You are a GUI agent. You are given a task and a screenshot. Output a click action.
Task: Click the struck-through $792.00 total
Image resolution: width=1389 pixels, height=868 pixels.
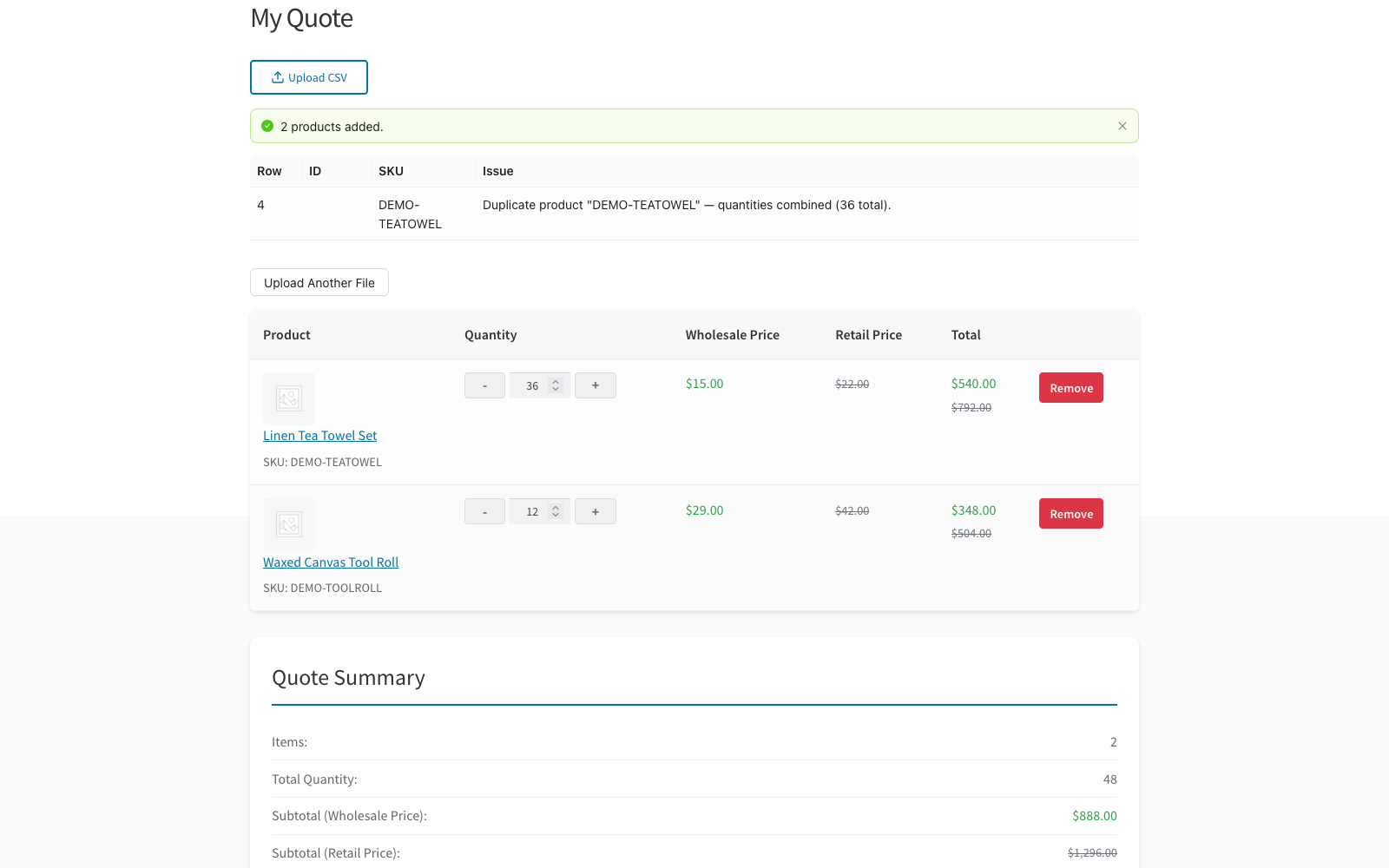tap(971, 407)
